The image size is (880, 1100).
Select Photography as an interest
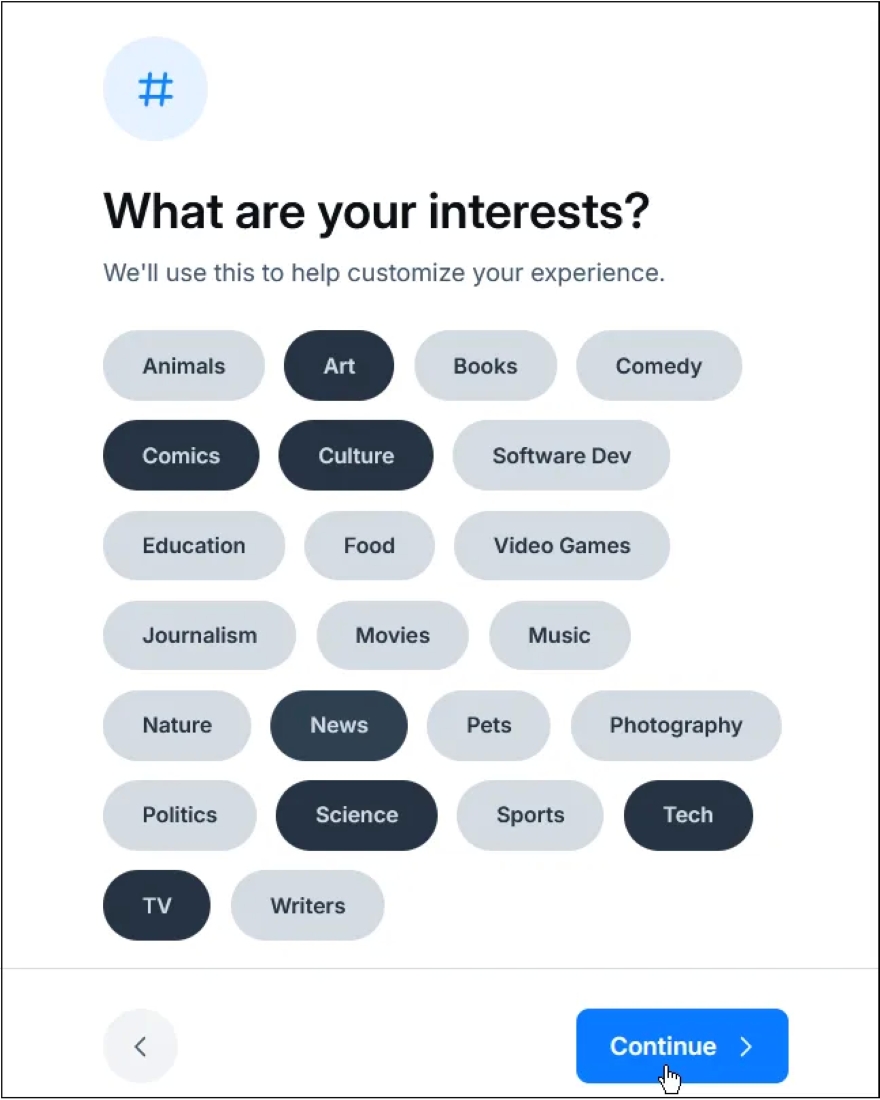[x=676, y=726]
